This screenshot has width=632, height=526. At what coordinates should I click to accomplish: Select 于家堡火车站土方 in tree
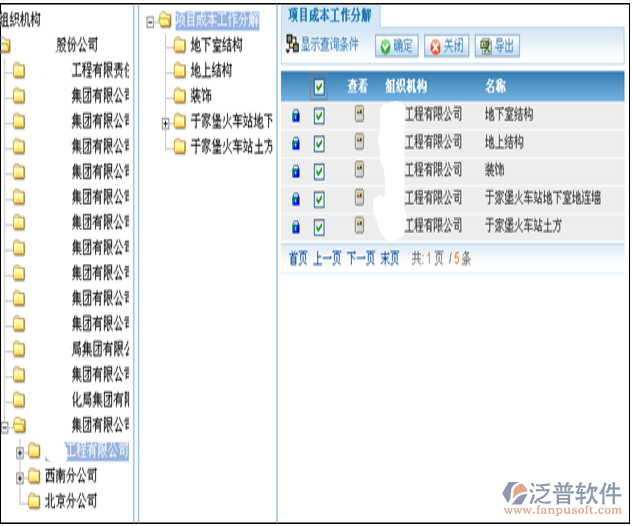(x=232, y=146)
